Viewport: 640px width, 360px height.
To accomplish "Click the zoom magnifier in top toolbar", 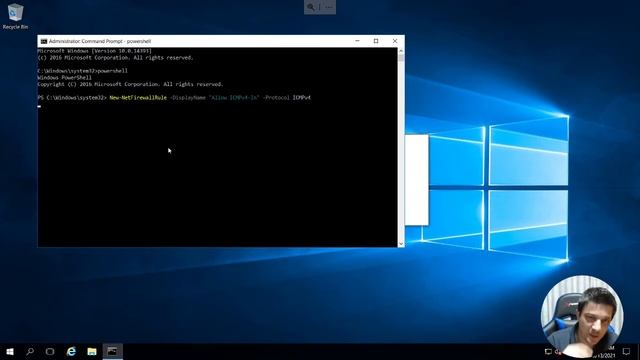I will coord(311,7).
